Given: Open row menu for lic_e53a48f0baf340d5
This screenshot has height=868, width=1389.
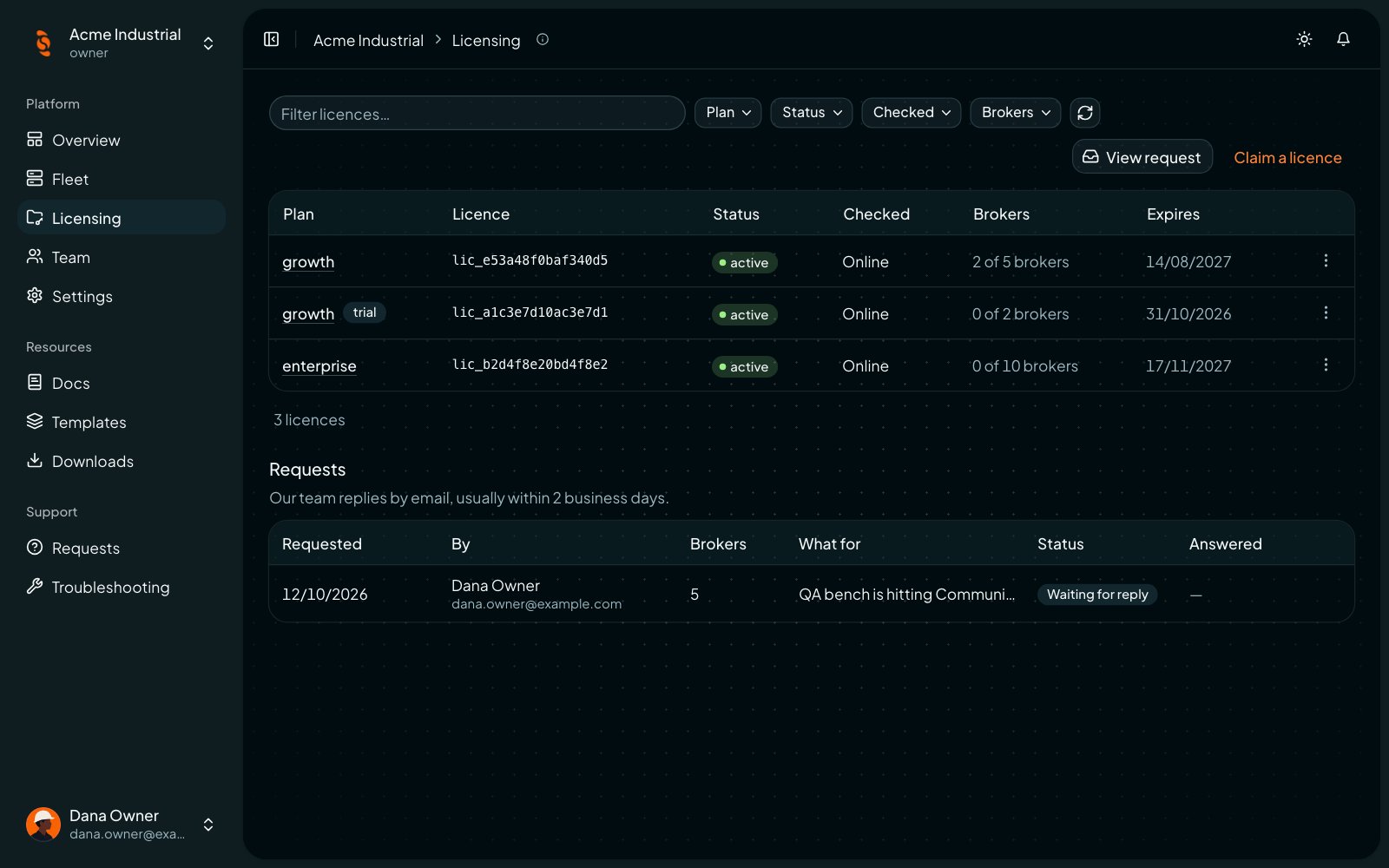Looking at the screenshot, I should pos(1326,260).
